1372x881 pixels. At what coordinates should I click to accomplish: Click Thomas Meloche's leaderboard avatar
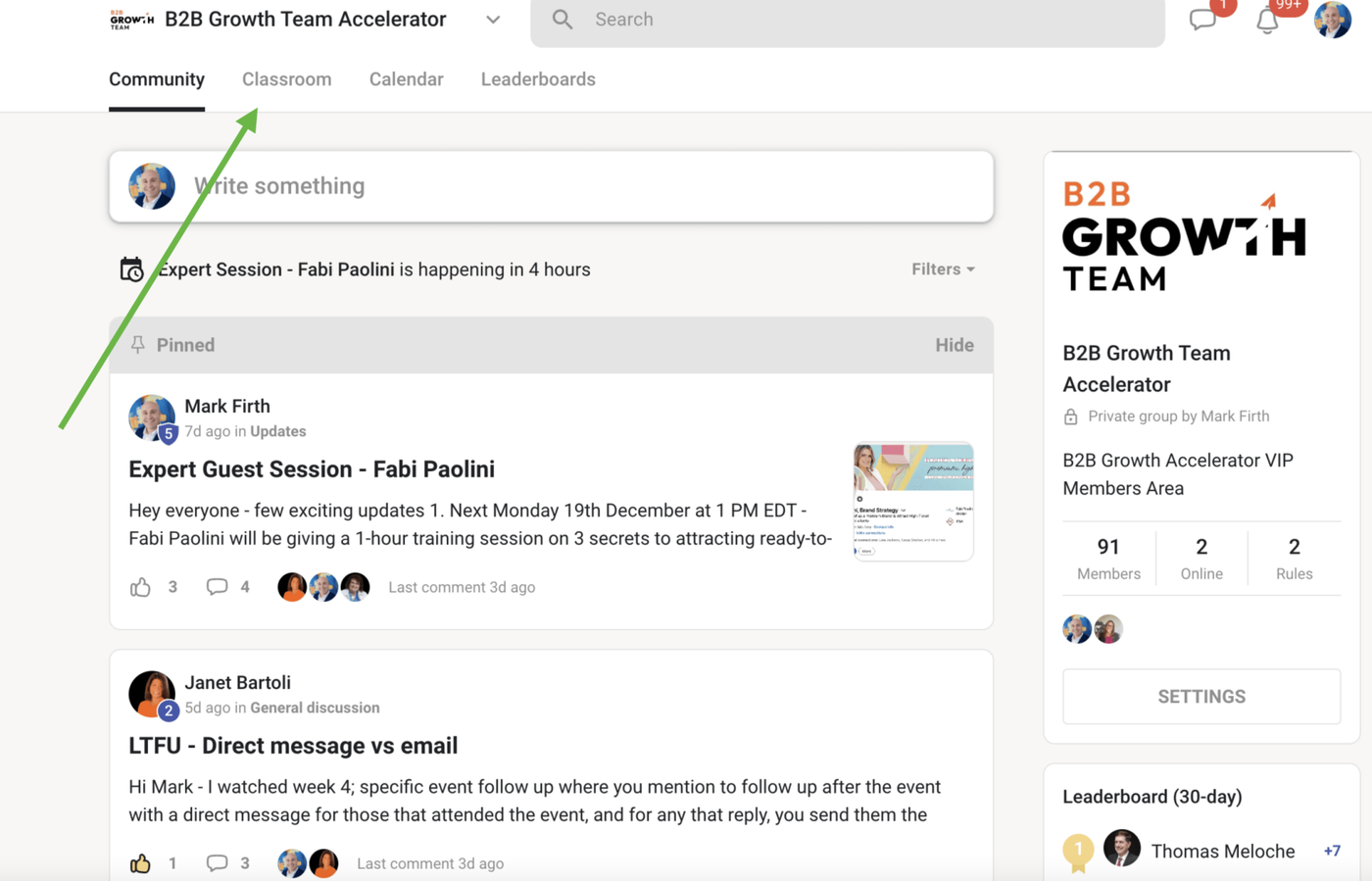1122,849
